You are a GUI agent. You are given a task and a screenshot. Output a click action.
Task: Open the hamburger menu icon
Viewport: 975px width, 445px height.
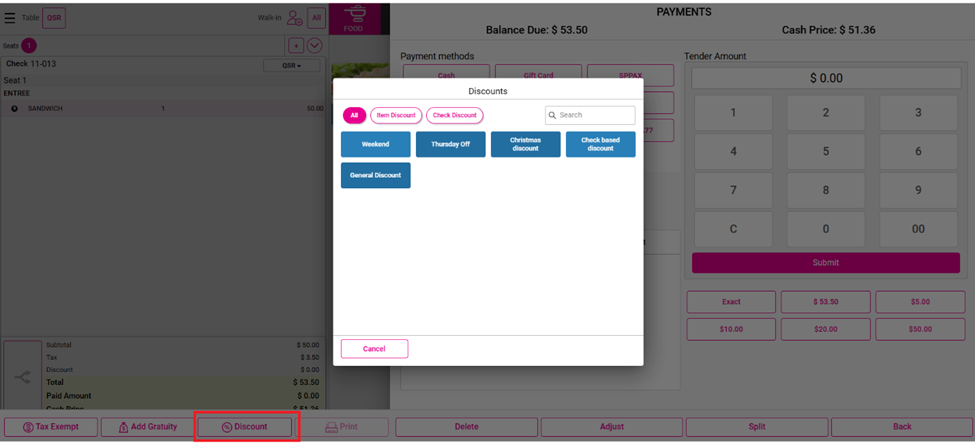point(10,18)
